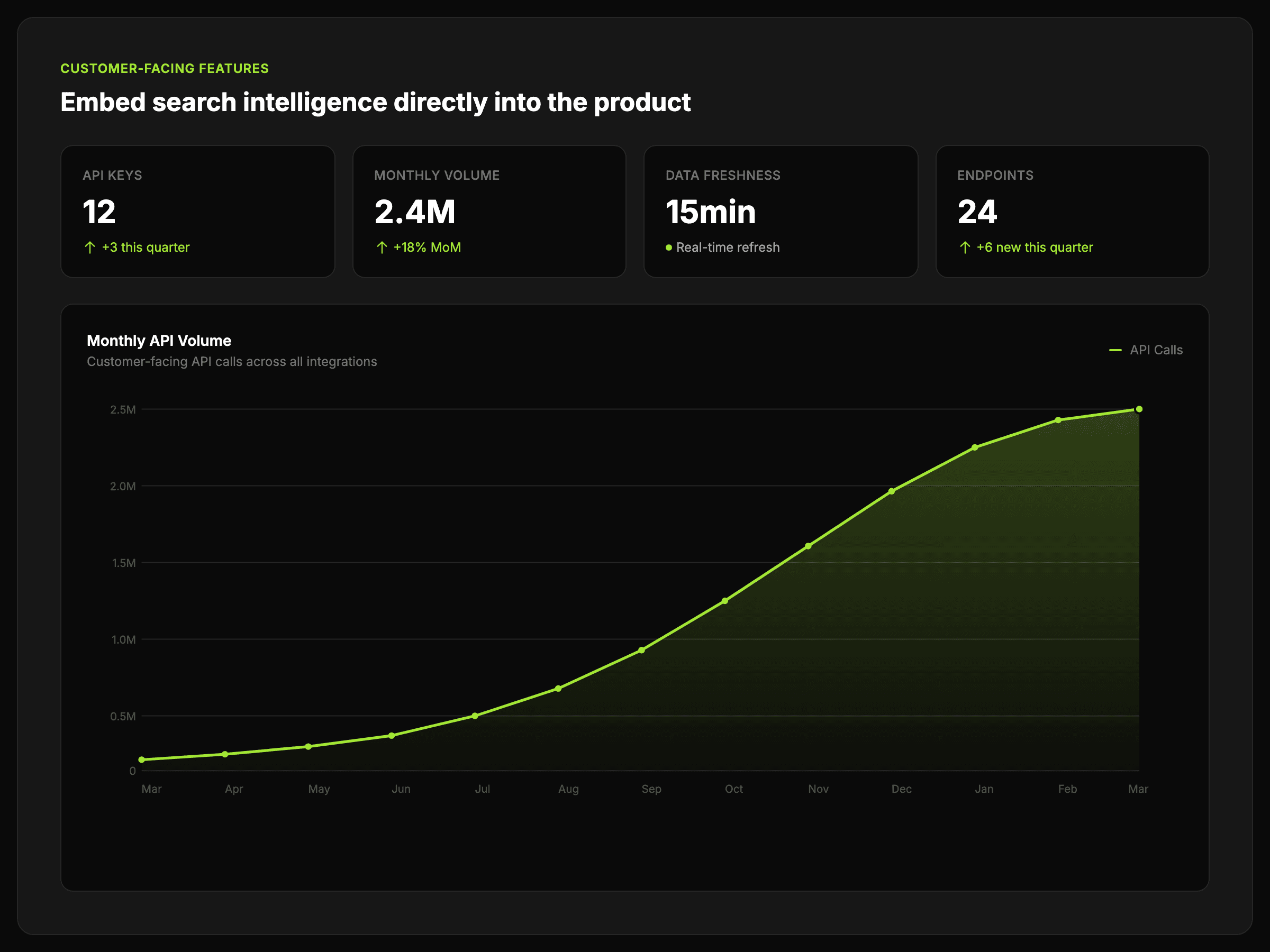This screenshot has width=1270, height=952.
Task: Click the up arrow icon next to +18% MoM
Action: 382,248
